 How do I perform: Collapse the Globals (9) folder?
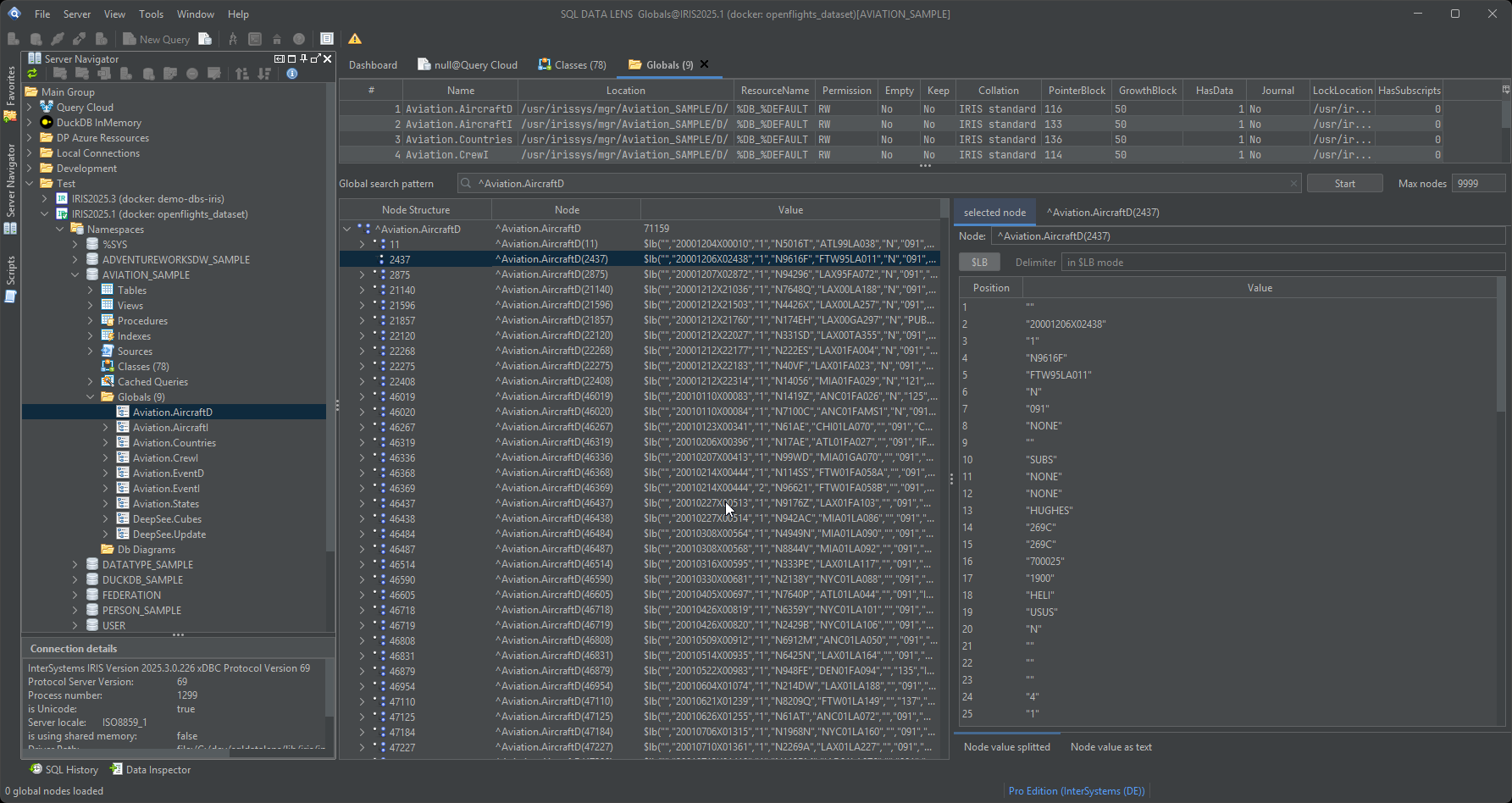tap(91, 397)
